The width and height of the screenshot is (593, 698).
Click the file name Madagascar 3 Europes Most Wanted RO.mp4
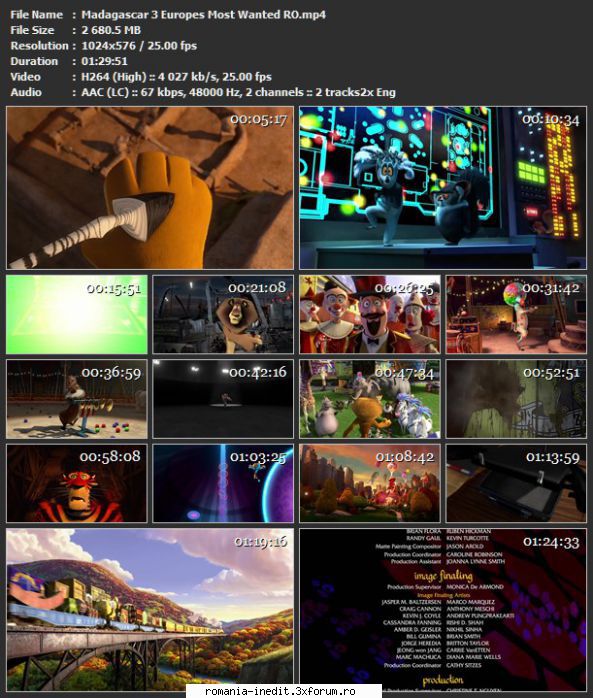point(203,15)
